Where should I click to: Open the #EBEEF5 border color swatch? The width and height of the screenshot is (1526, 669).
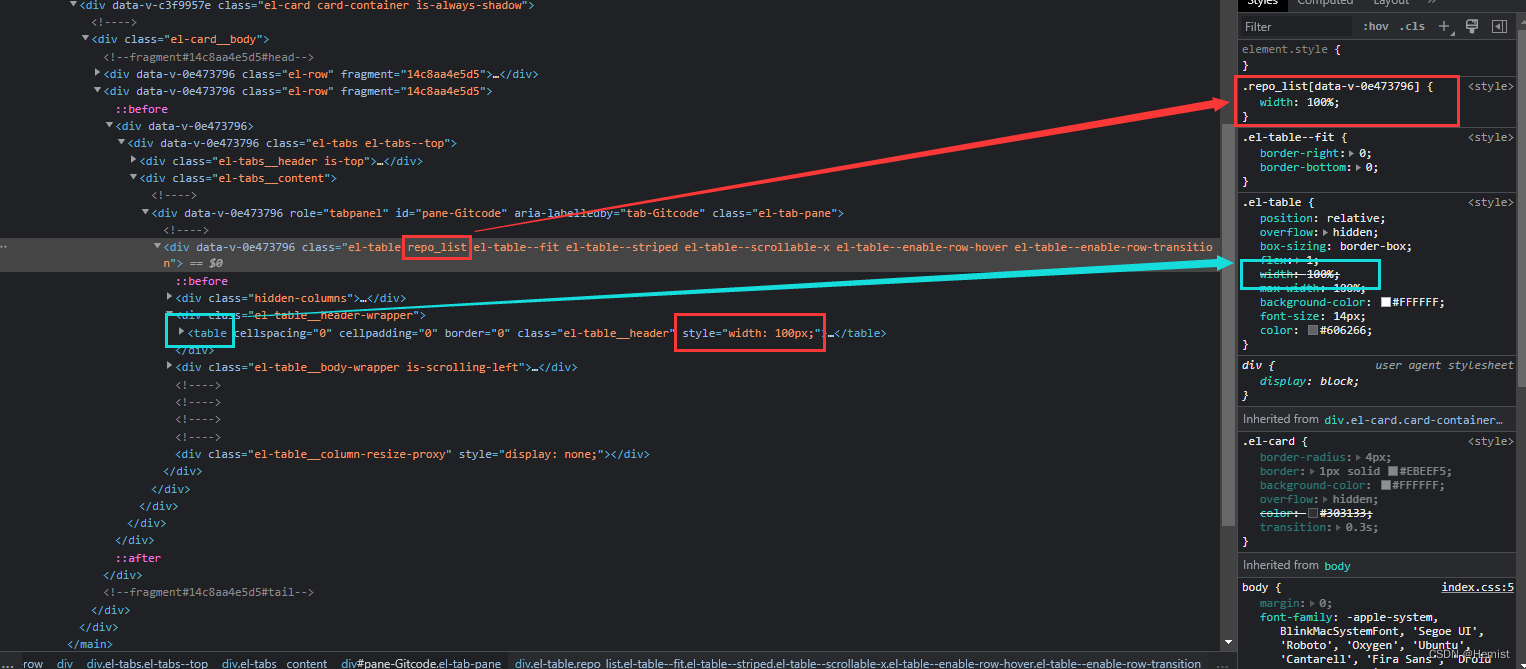tap(1393, 471)
